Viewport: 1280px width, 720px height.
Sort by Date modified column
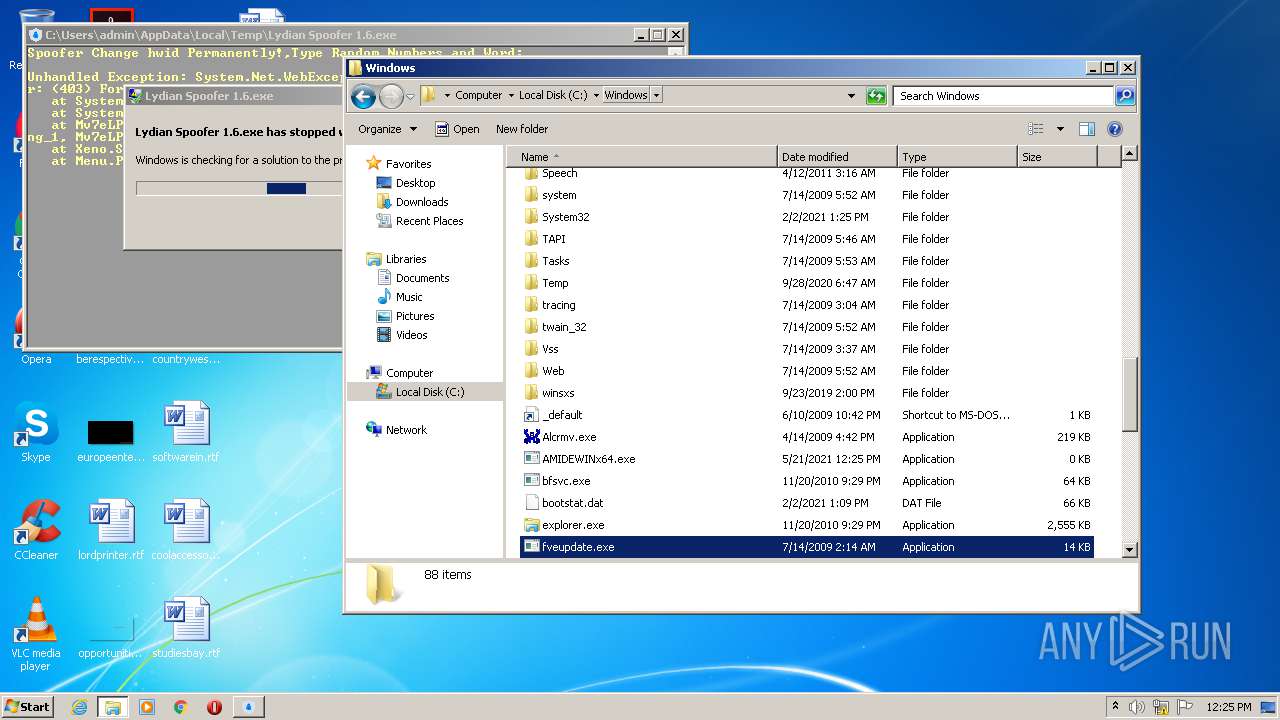click(x=837, y=157)
